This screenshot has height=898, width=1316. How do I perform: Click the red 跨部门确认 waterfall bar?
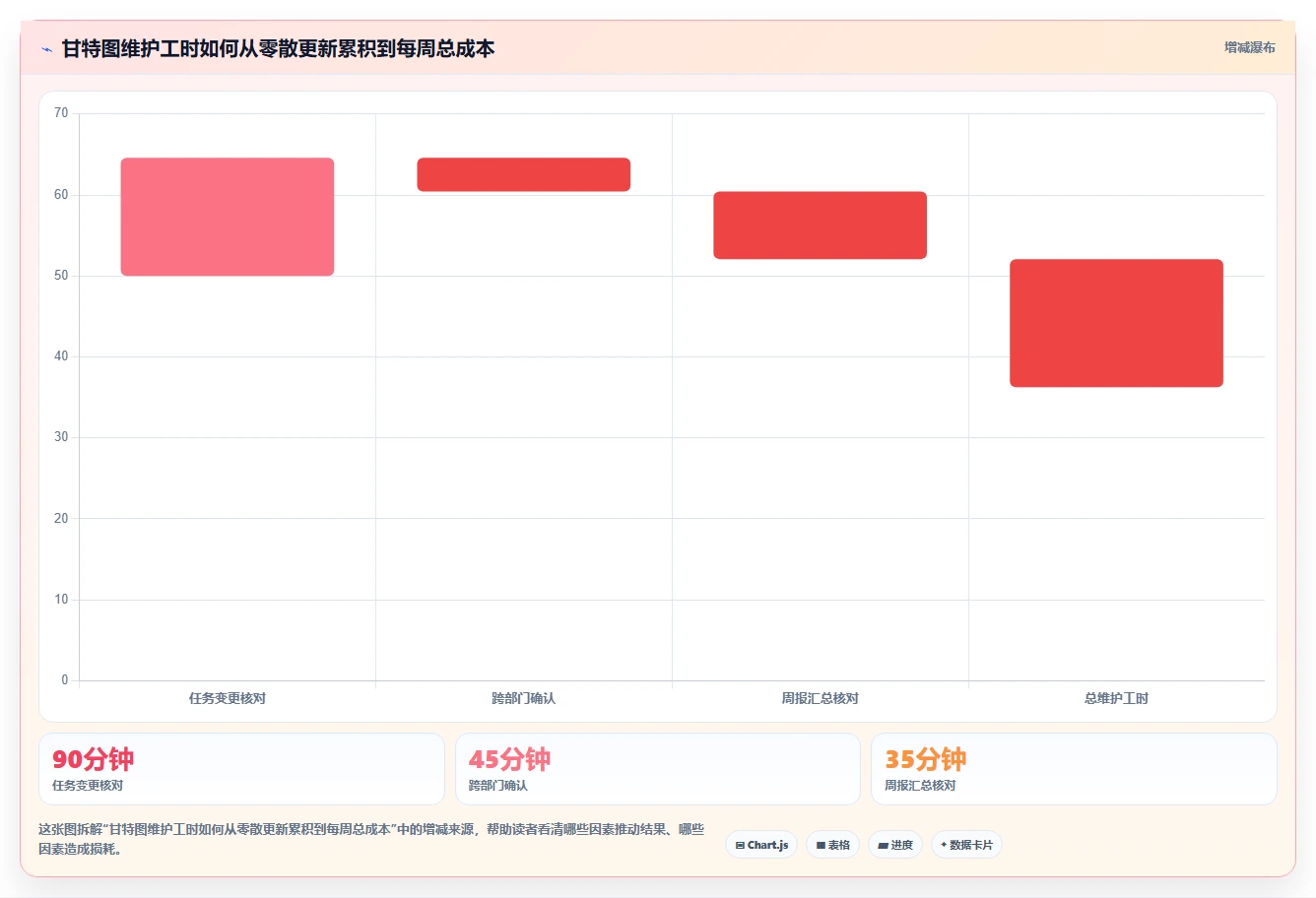pyautogui.click(x=524, y=174)
